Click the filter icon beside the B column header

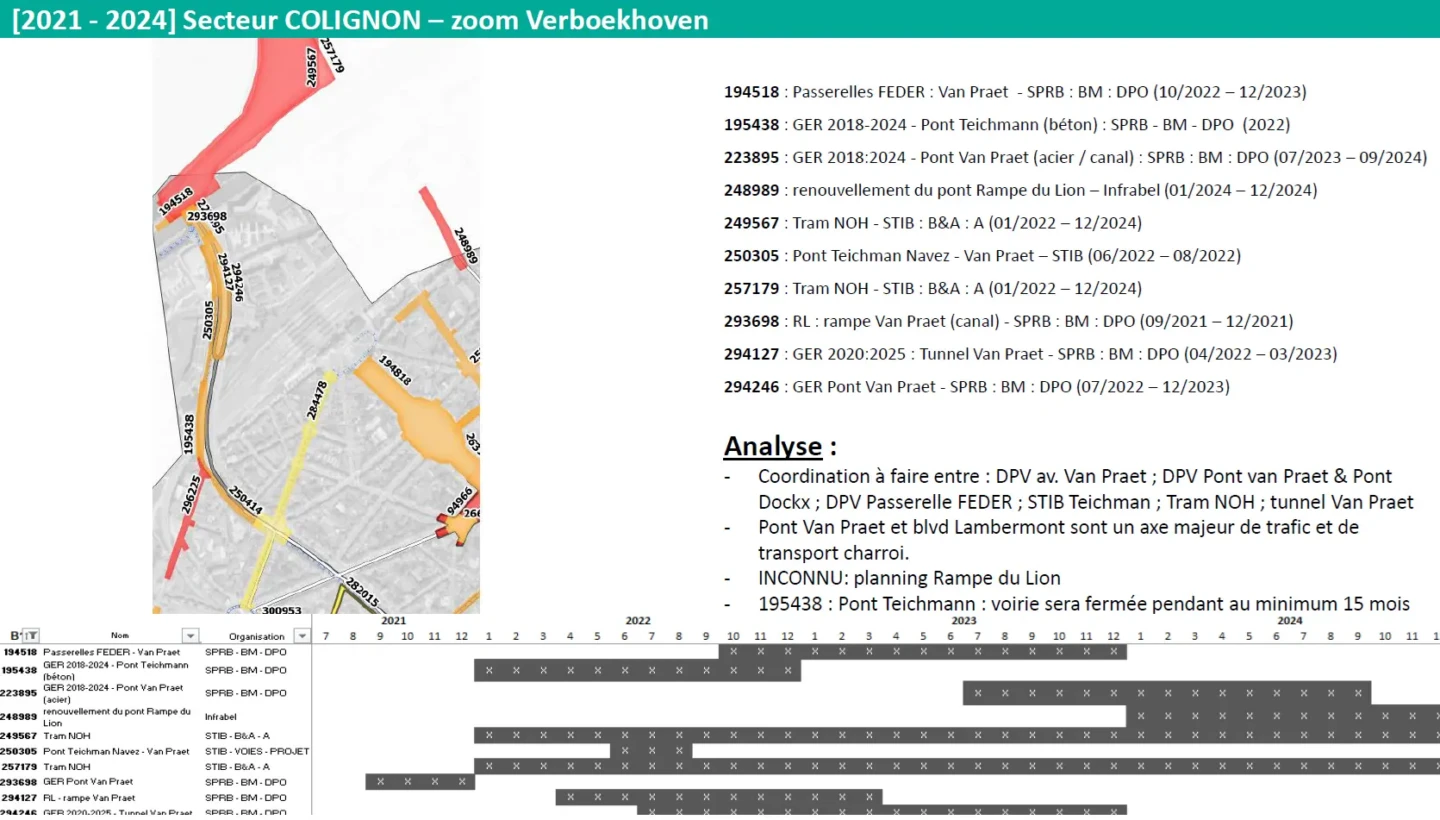[x=32, y=636]
